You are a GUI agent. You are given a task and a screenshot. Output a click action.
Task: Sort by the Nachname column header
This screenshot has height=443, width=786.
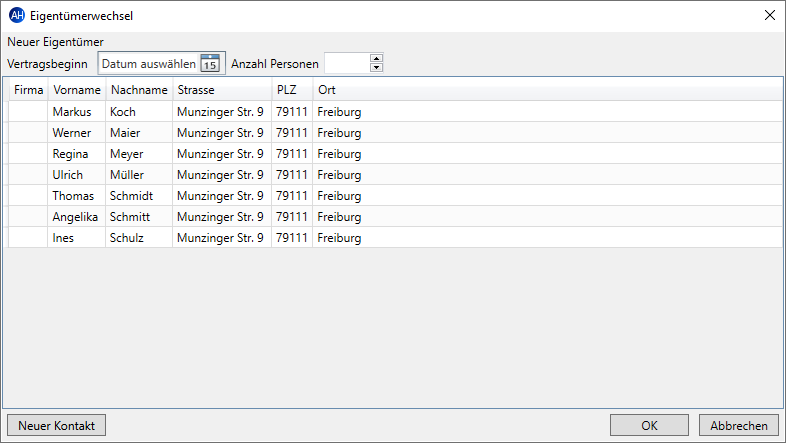point(139,90)
